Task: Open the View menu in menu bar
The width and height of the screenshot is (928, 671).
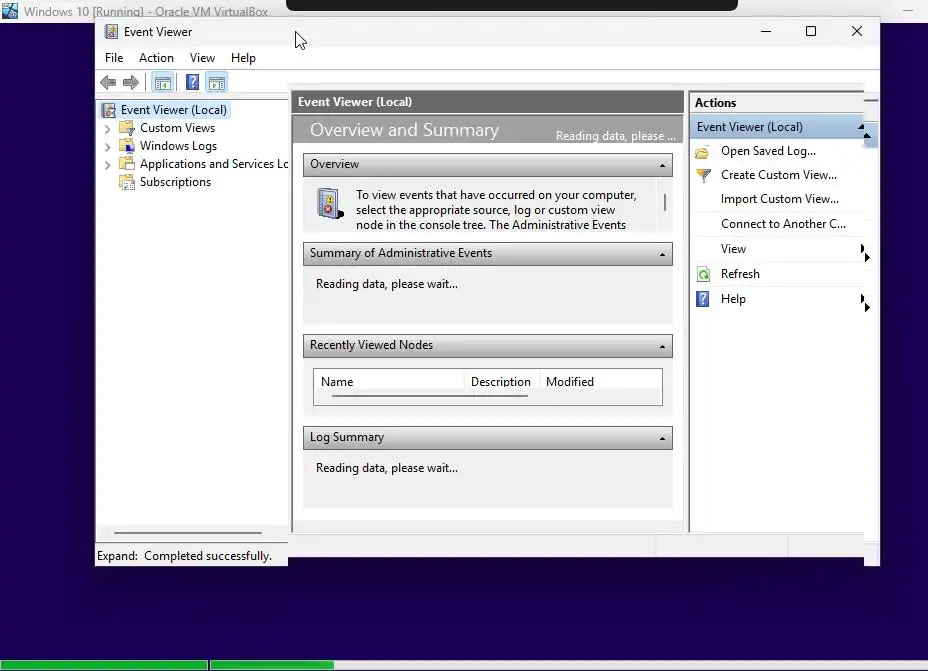Action: coord(202,57)
